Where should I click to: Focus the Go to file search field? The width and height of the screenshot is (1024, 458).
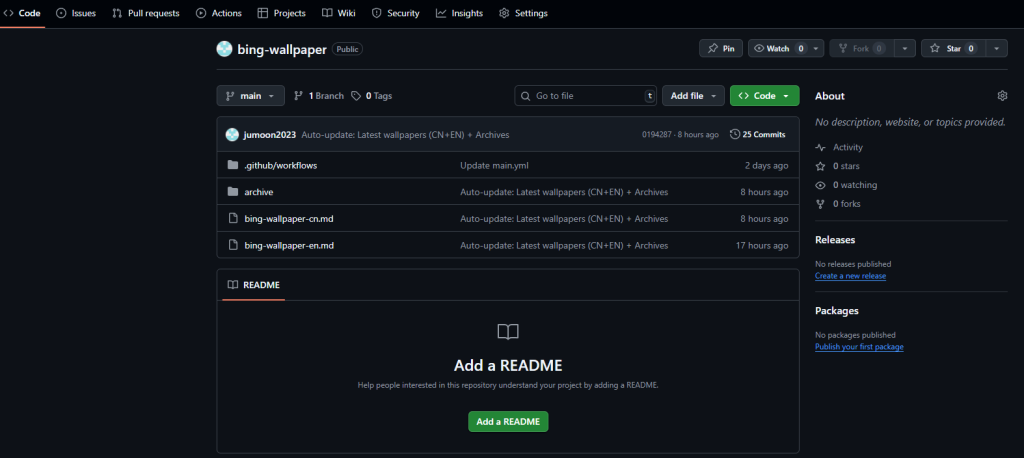click(586, 96)
